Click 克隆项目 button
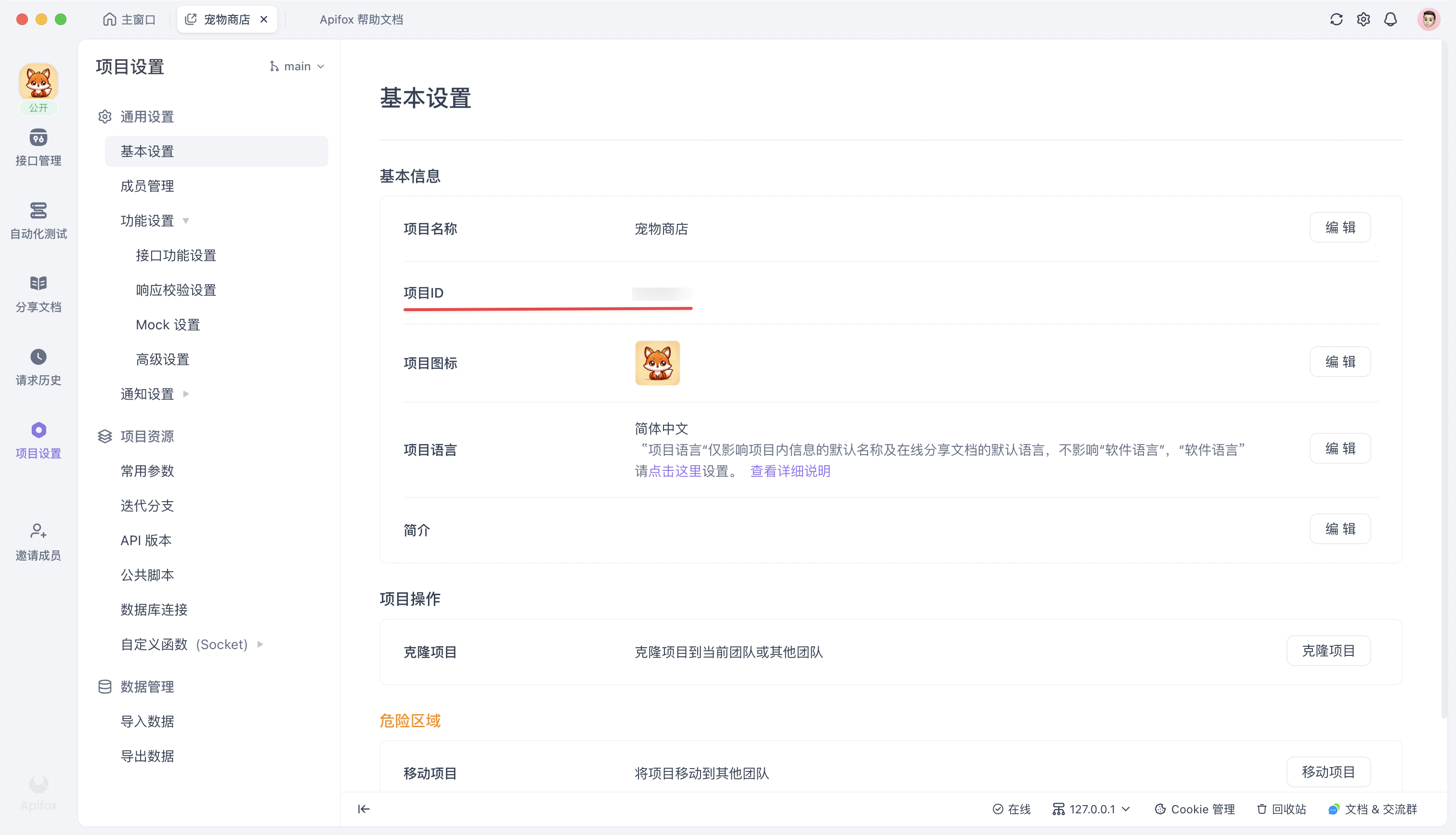 click(x=1329, y=651)
